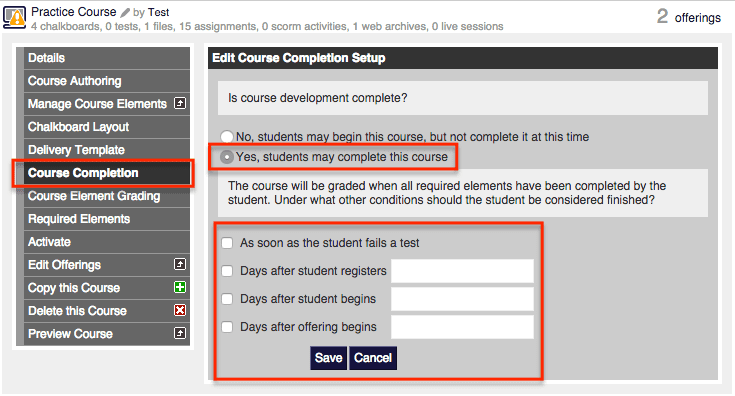Save the course completion setup
The width and height of the screenshot is (735, 396).
coord(328,358)
